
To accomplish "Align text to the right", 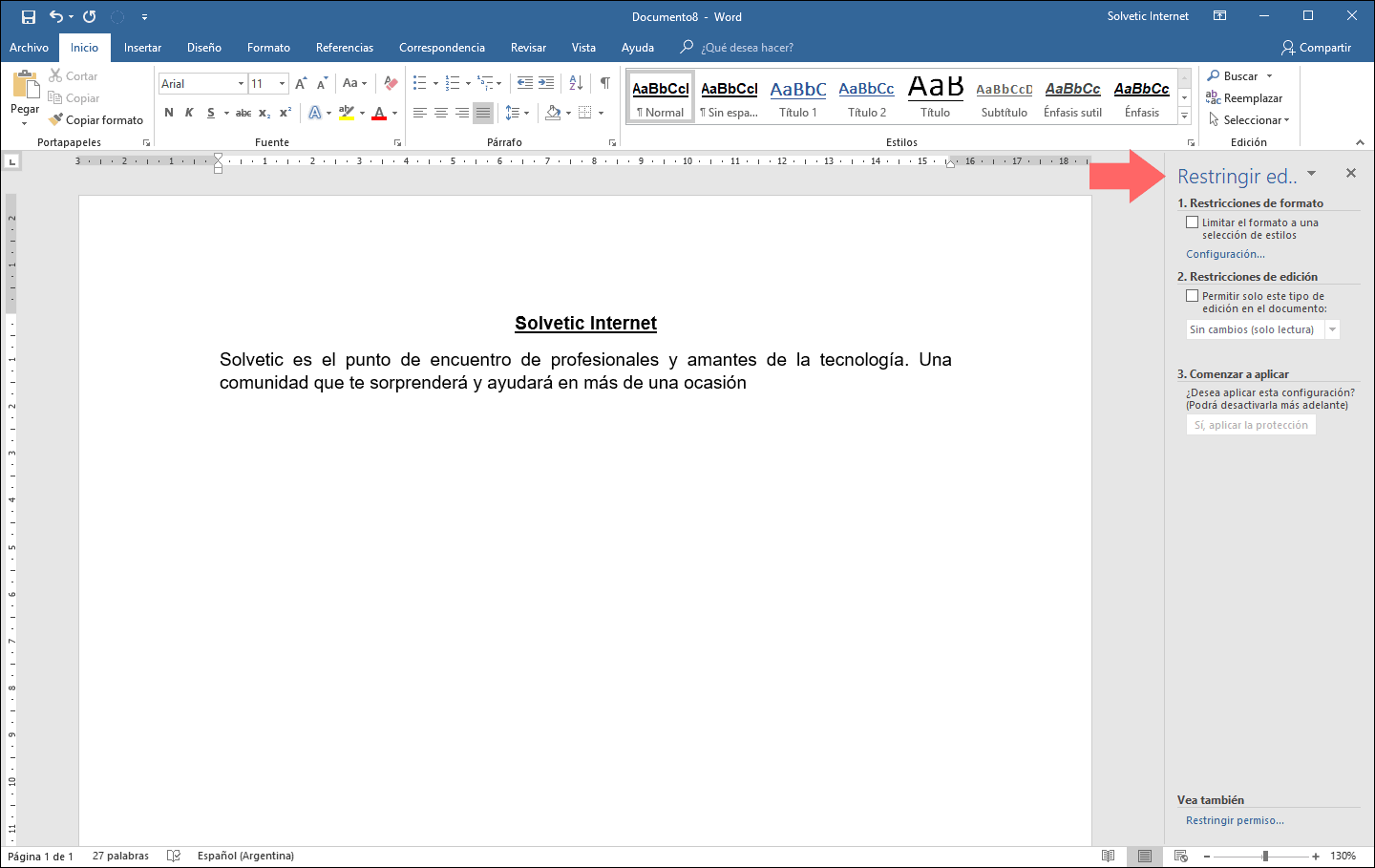I will (x=462, y=113).
